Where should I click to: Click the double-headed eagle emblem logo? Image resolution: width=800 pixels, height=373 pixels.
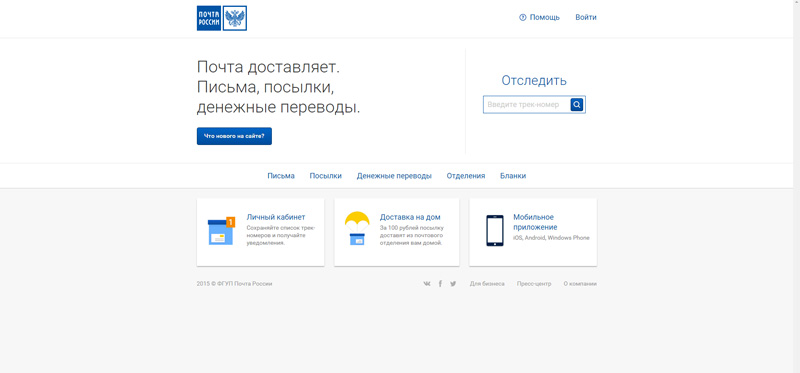235,18
